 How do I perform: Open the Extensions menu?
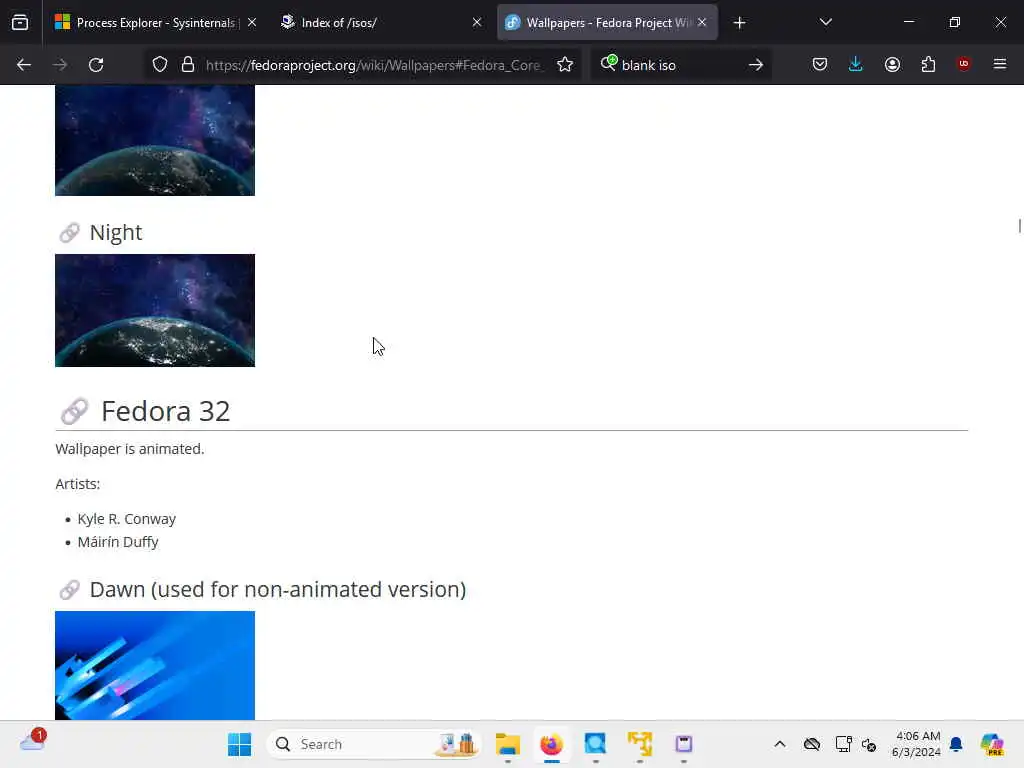(928, 65)
